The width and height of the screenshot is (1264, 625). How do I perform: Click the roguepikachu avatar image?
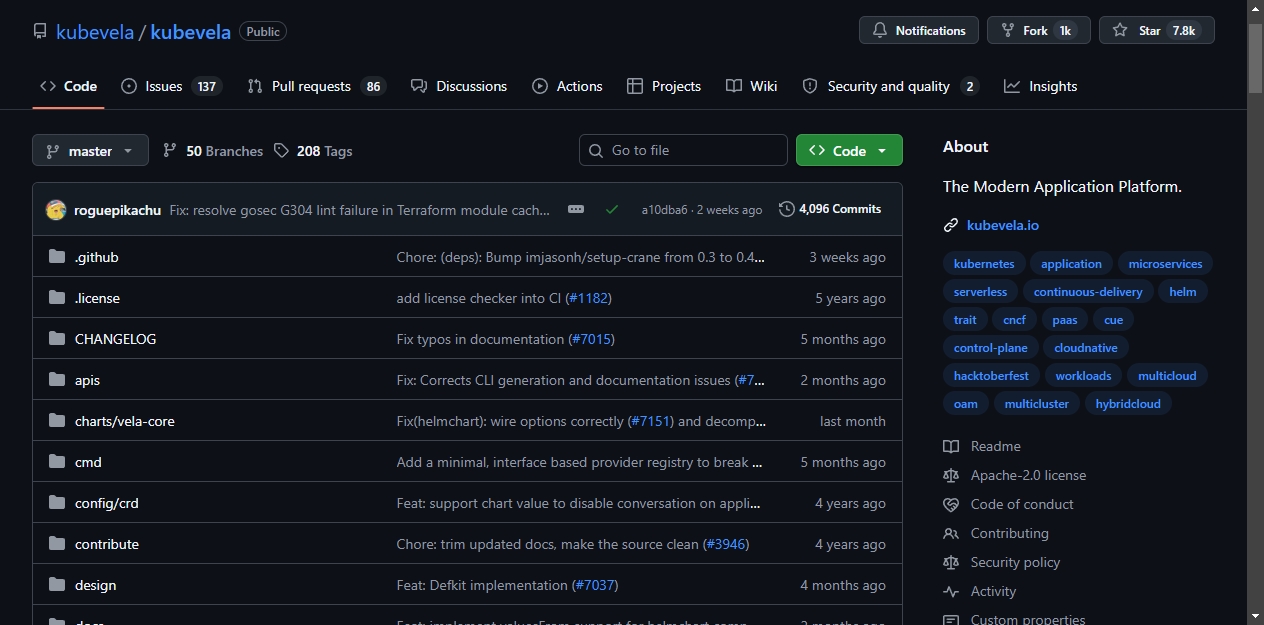pos(56,210)
